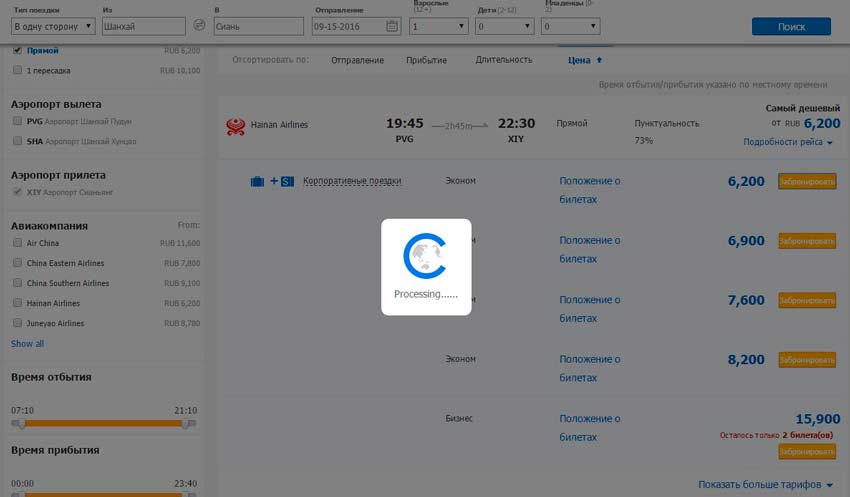Check the China Eastern Airlines checkbox
The image size is (850, 497).
tap(18, 263)
